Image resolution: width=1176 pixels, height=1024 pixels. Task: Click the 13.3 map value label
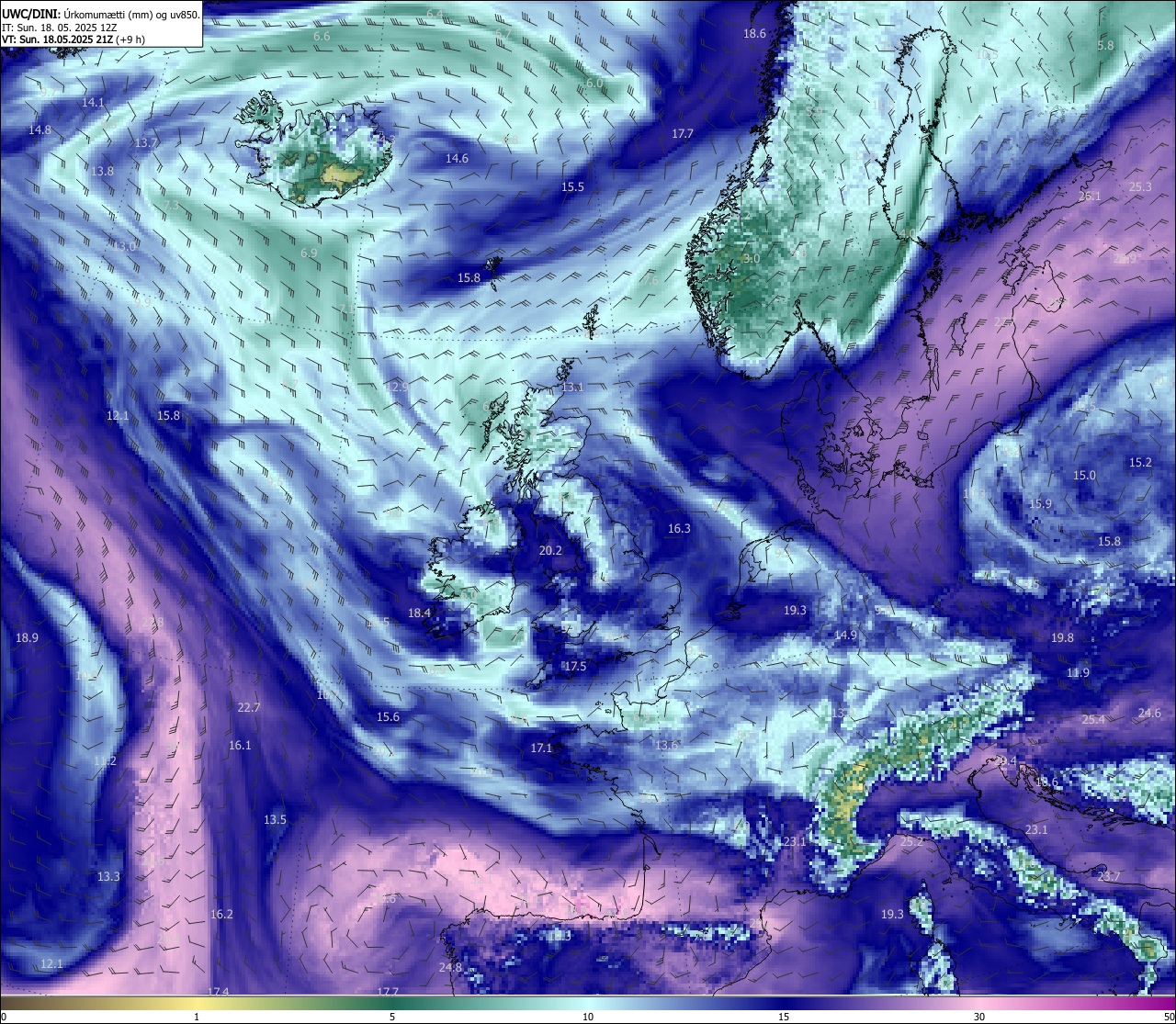click(108, 876)
